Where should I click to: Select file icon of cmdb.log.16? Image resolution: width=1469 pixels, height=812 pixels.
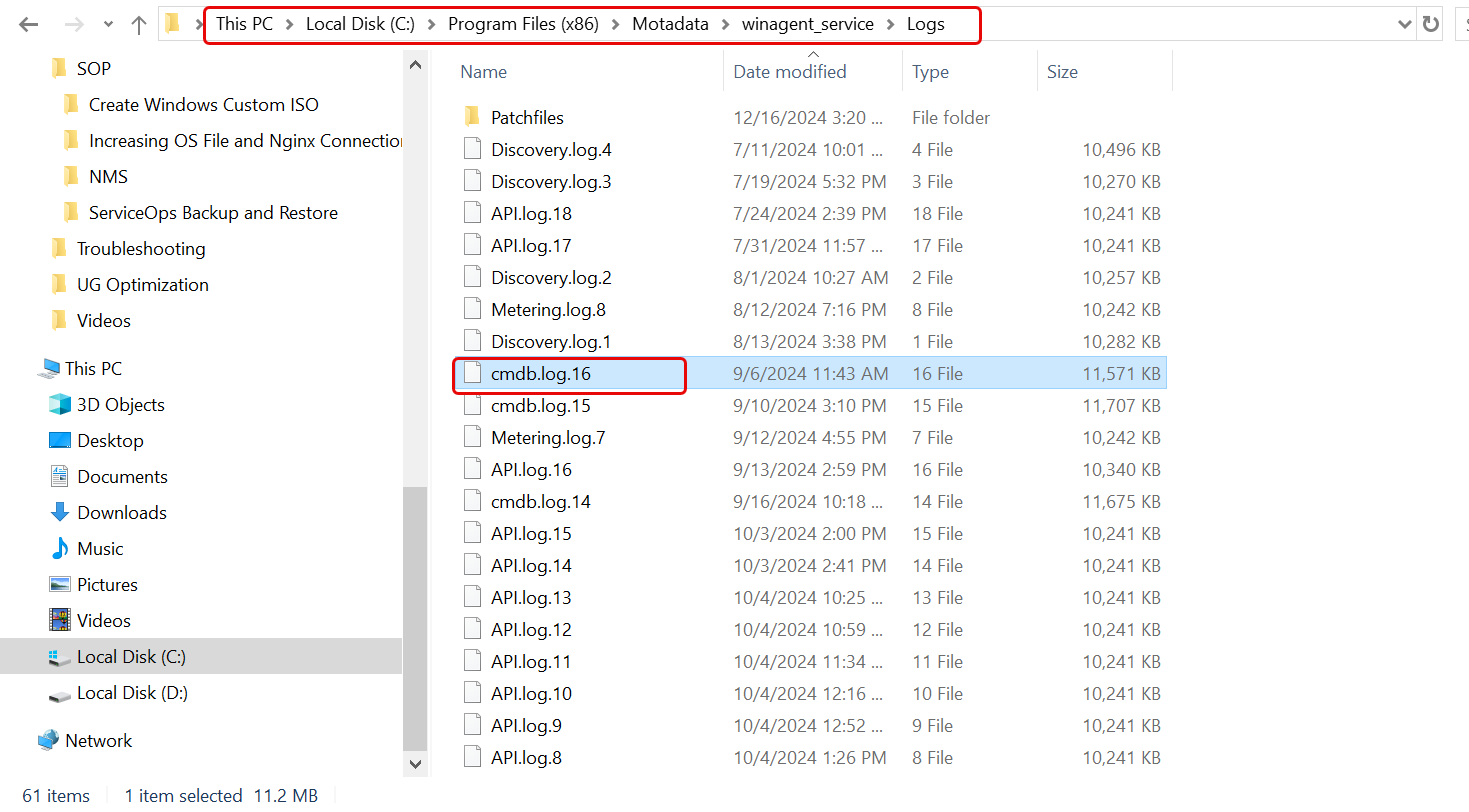click(473, 374)
